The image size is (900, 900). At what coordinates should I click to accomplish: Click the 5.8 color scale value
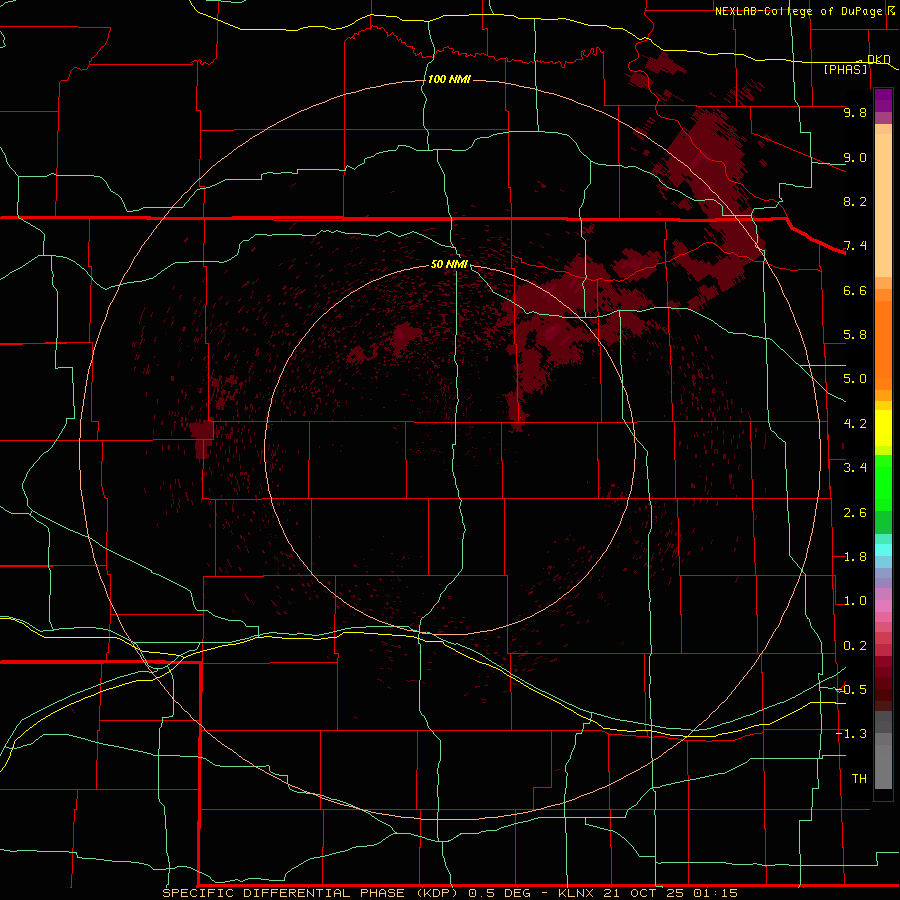click(855, 335)
